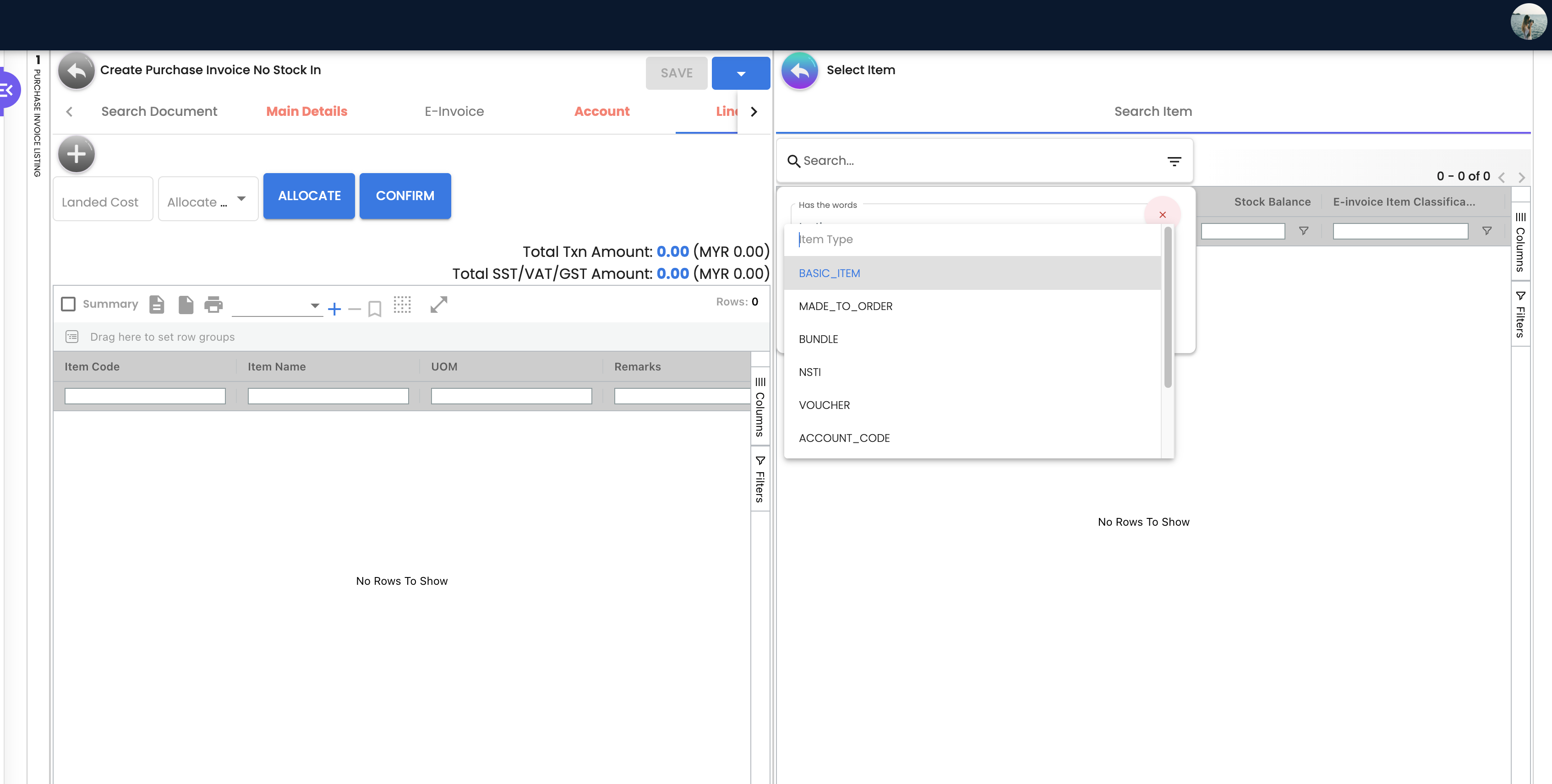
Task: Click the dotted grid icon in toolbar
Action: (403, 305)
